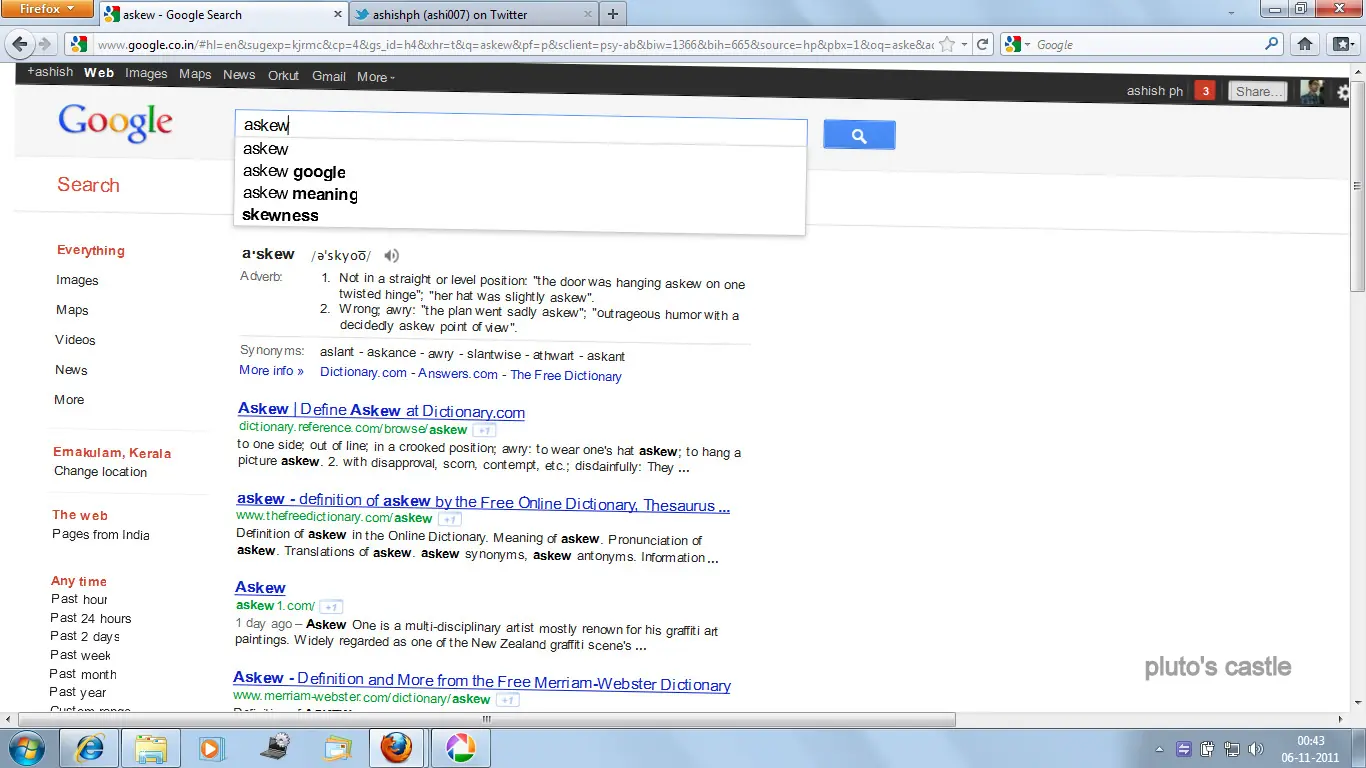Switch to the ashishph Twitter tab
The image size is (1366, 768).
point(471,14)
